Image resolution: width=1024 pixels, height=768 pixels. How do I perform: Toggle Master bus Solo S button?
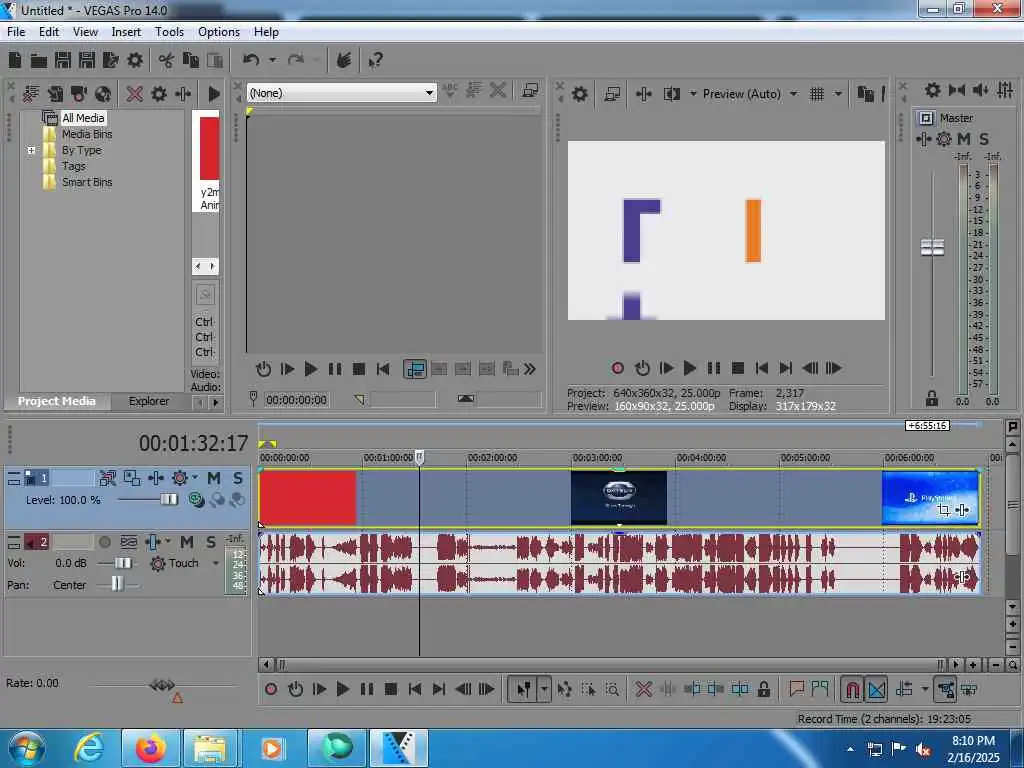pos(984,138)
